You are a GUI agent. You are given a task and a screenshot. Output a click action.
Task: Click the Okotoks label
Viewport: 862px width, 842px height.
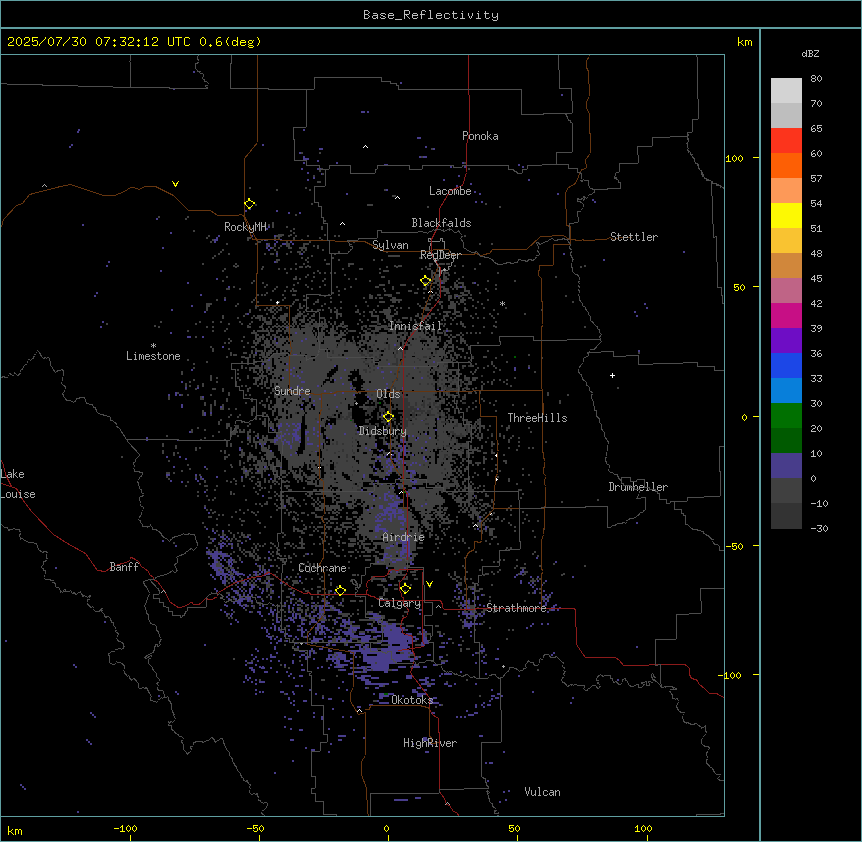[x=412, y=700]
